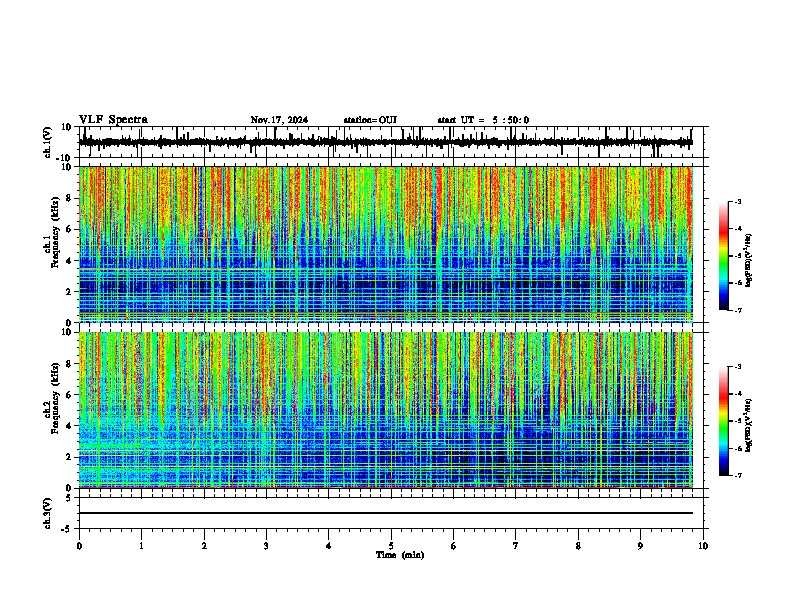This screenshot has height=612, width=792.
Task: Click the ch.1 color scale log(PSD) unit label
Action: pyautogui.click(x=749, y=261)
